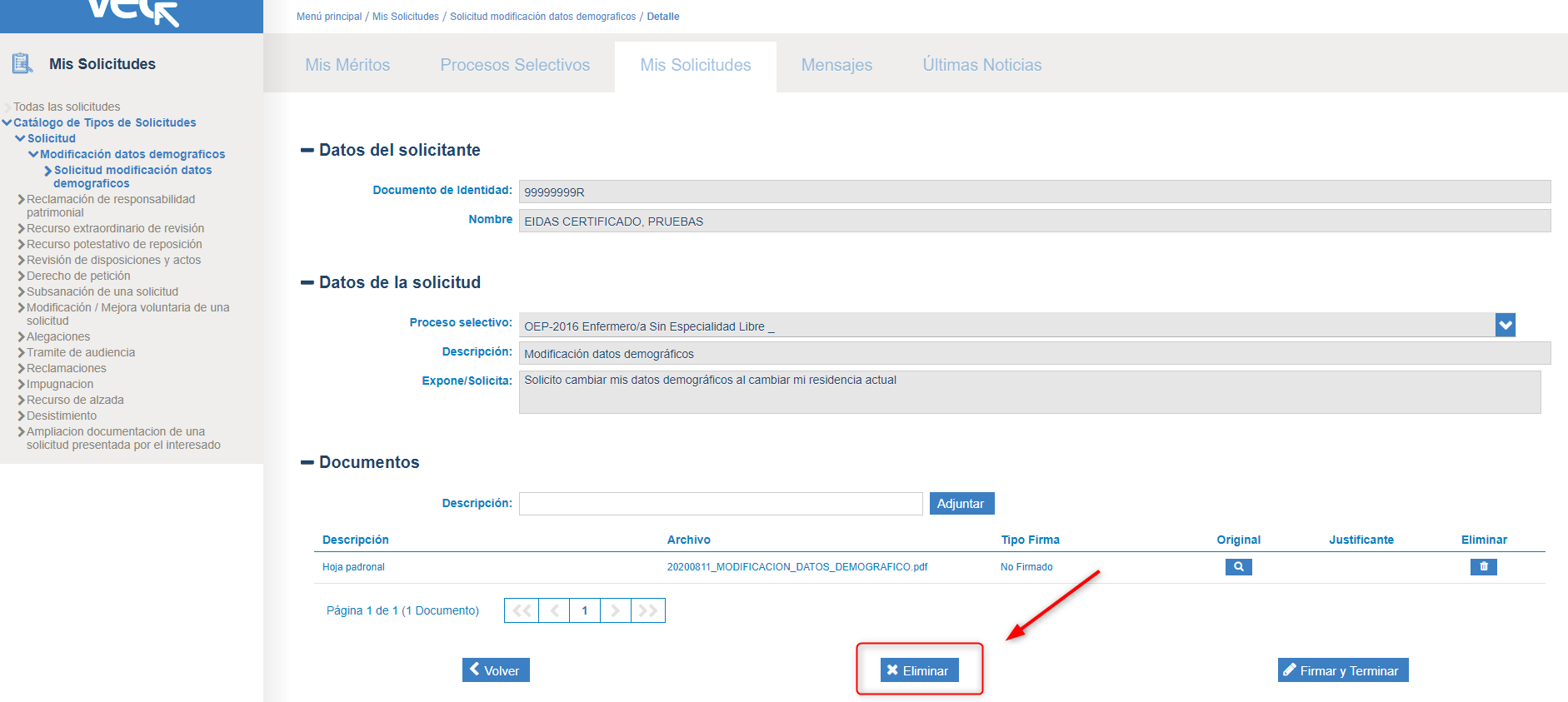The image size is (1568, 702).
Task: Collapse the Documentos section
Action: pyautogui.click(x=307, y=462)
